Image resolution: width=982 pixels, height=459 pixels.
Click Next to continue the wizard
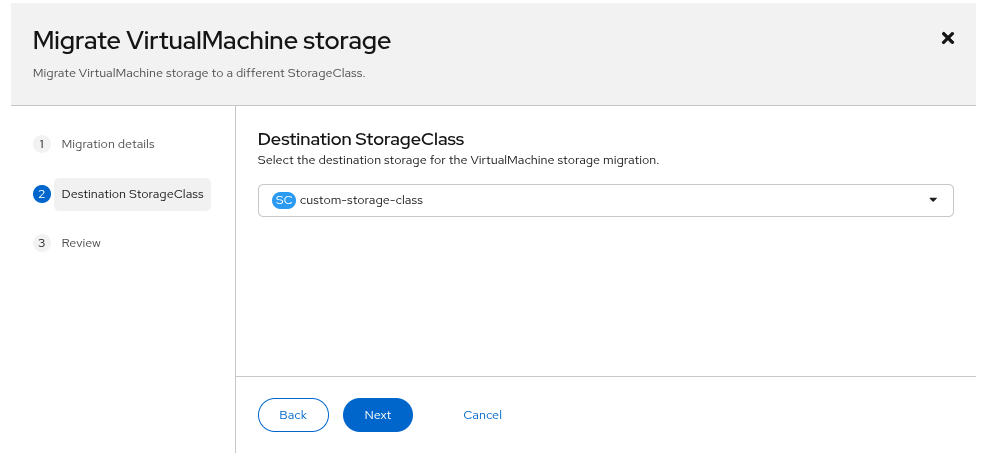377,415
